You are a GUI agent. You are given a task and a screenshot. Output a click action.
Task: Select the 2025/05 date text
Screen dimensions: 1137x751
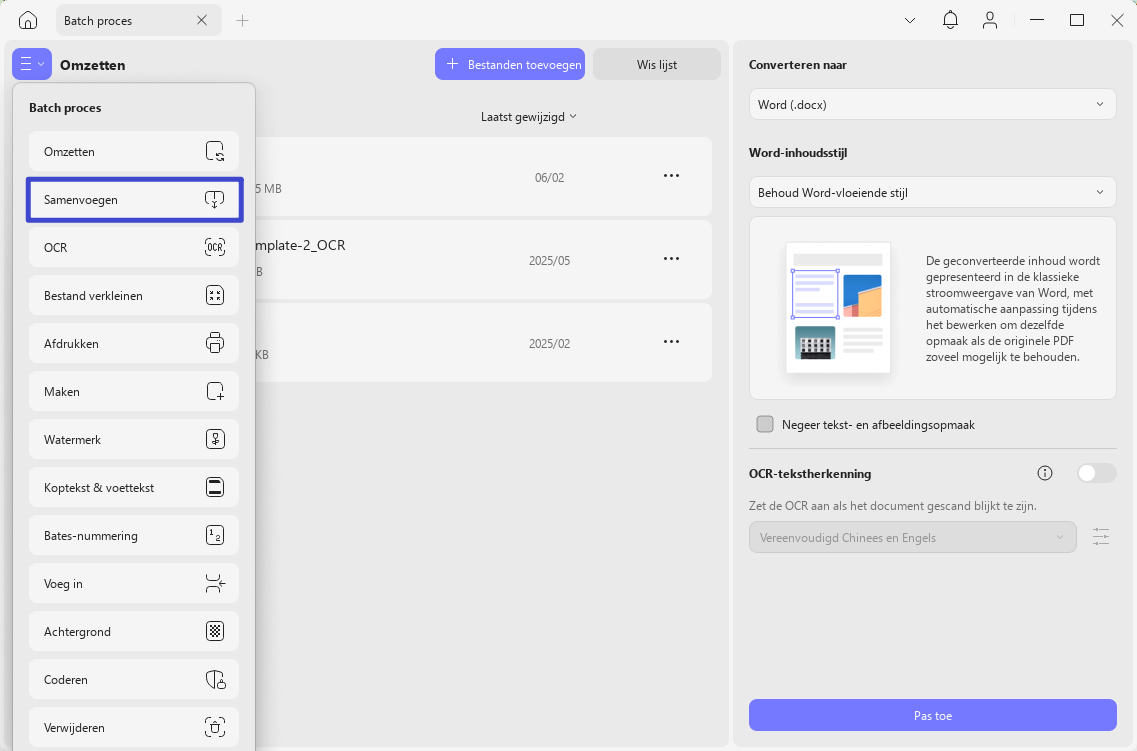point(550,260)
